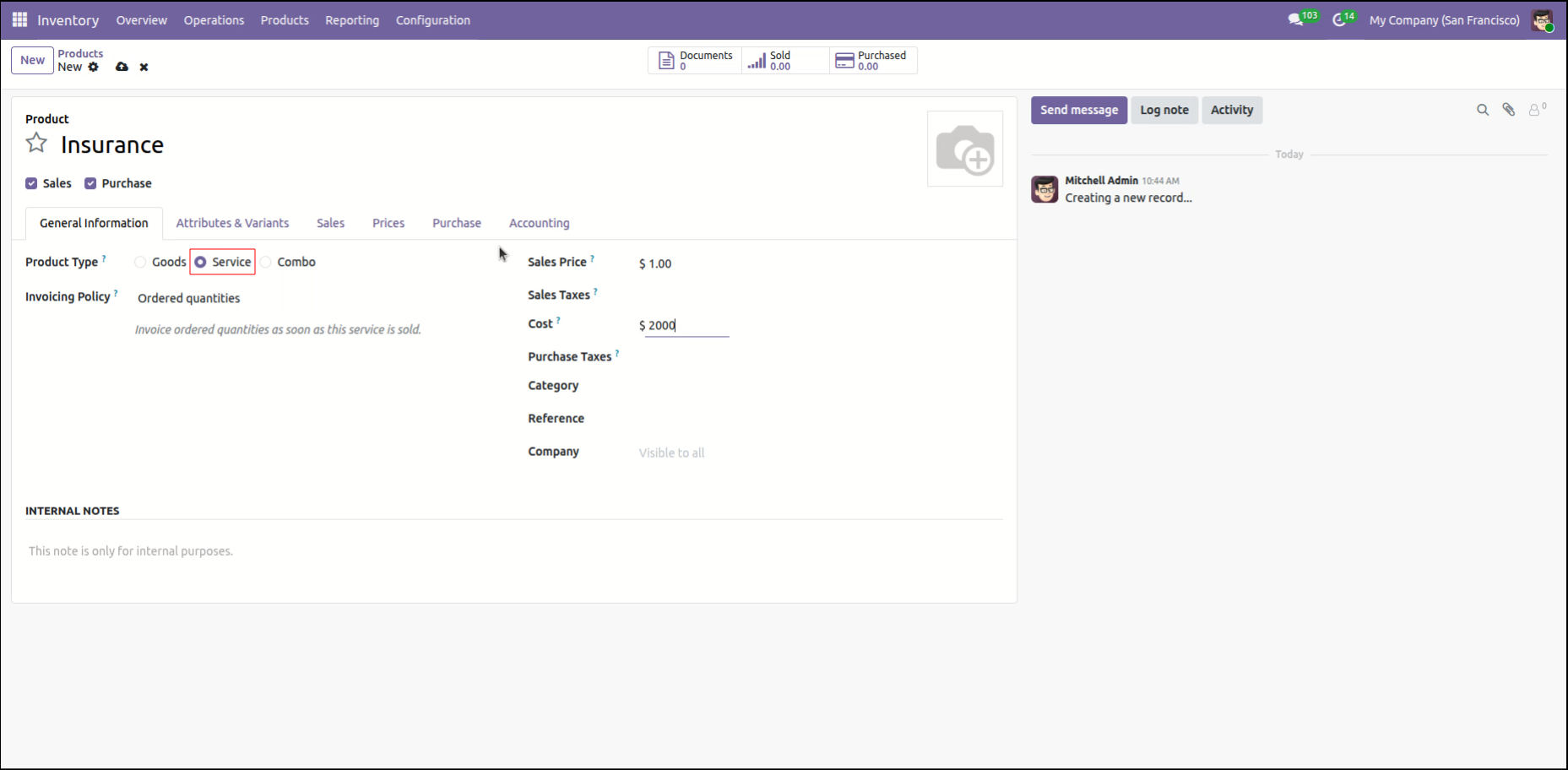Mark Insurance as favorite with star
The width and height of the screenshot is (1568, 770).
36,144
